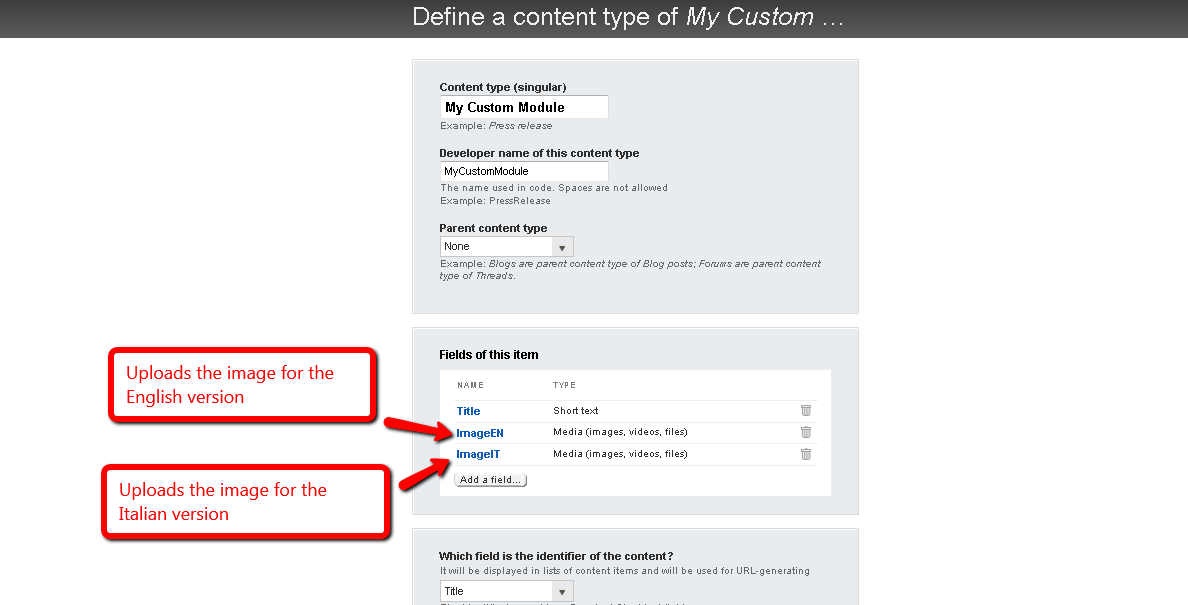Select the Media type text in ImageEN row
Image resolution: width=1188 pixels, height=605 pixels.
(621, 432)
